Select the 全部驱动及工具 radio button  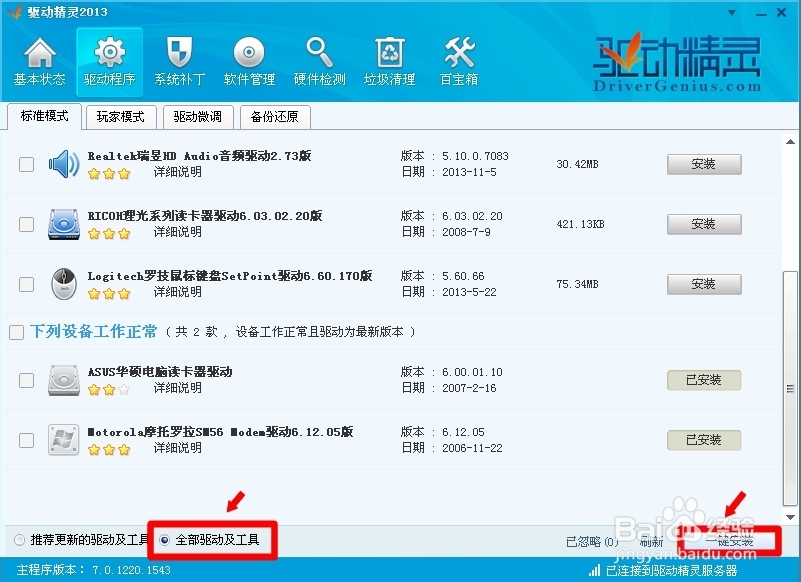(x=164, y=540)
